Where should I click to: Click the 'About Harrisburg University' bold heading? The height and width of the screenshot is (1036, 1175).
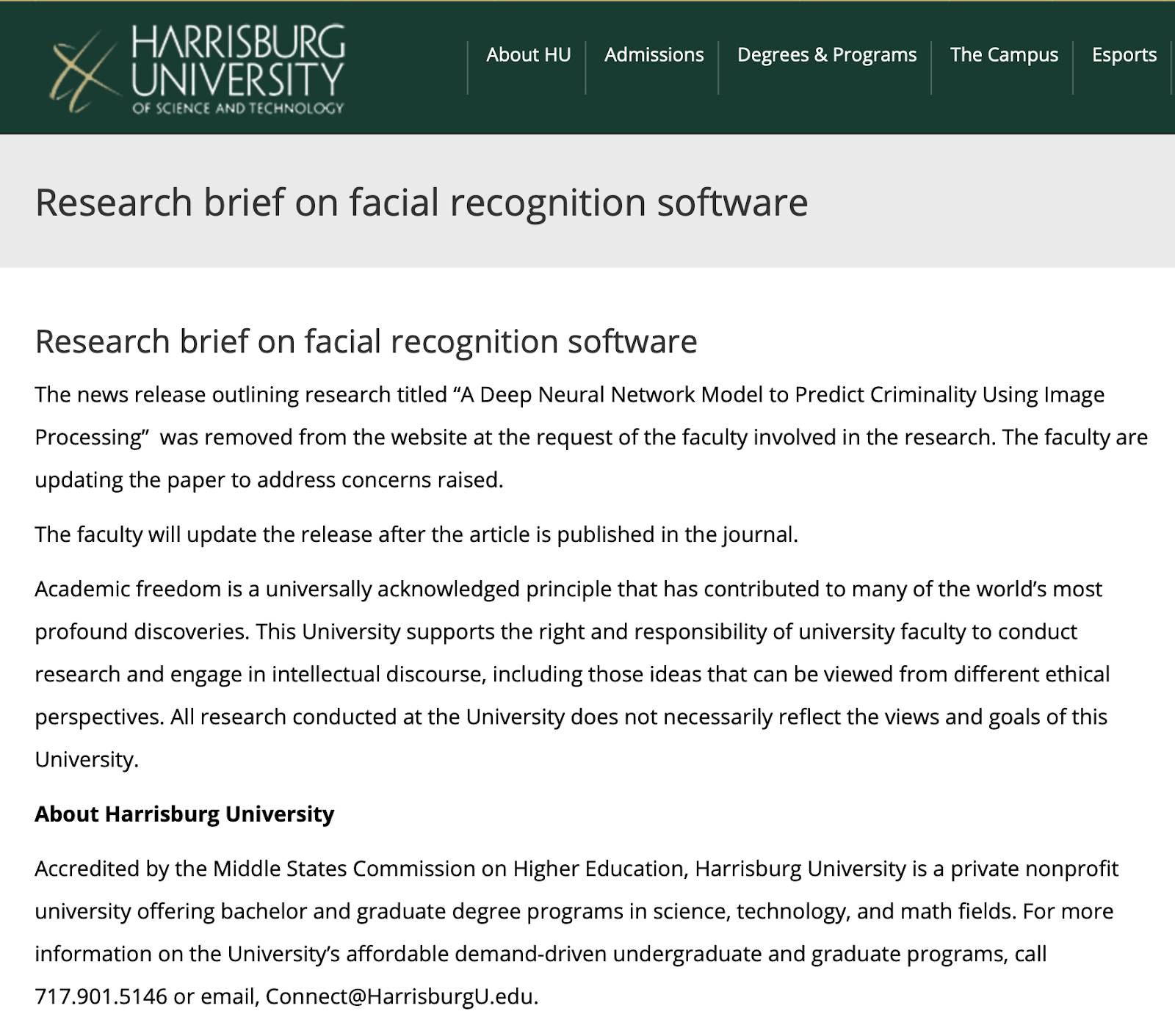coord(184,814)
